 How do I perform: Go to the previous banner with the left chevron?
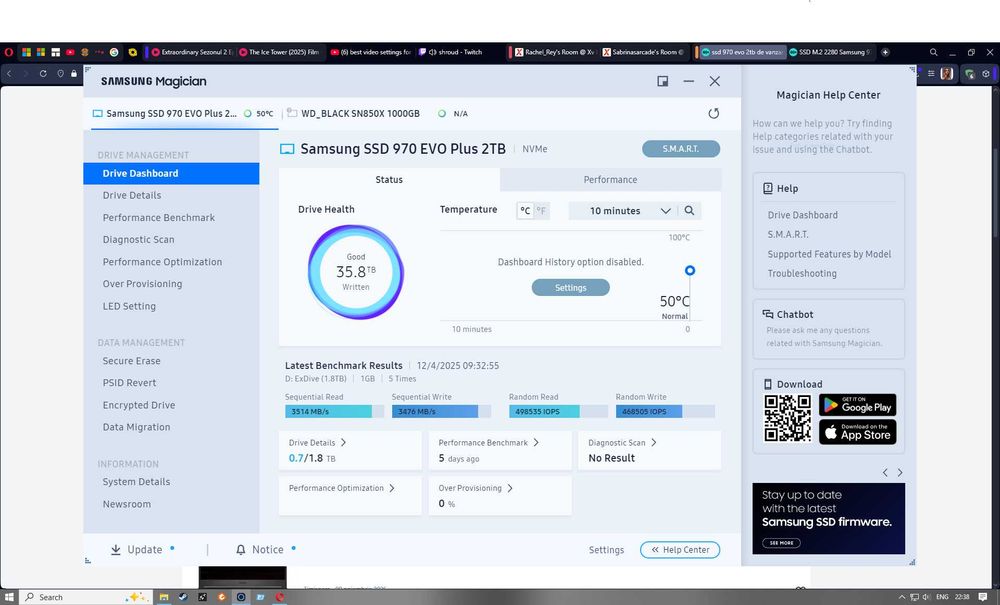point(885,472)
